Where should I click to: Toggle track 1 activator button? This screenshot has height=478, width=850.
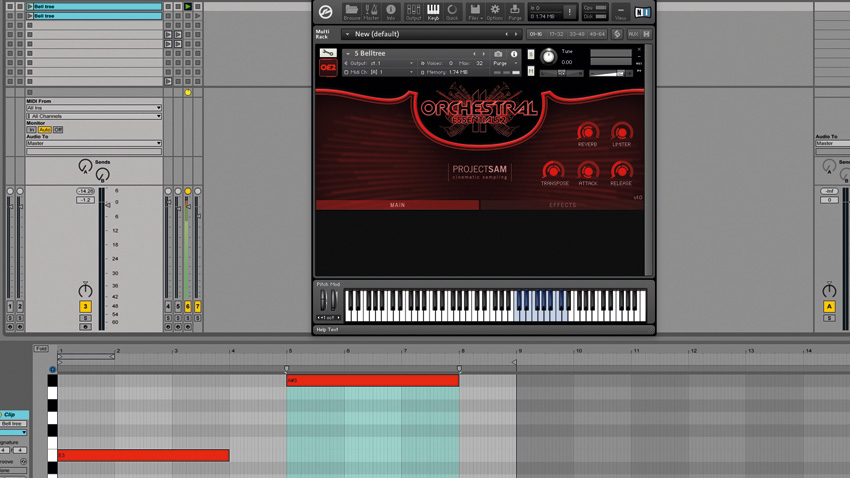pyautogui.click(x=10, y=306)
